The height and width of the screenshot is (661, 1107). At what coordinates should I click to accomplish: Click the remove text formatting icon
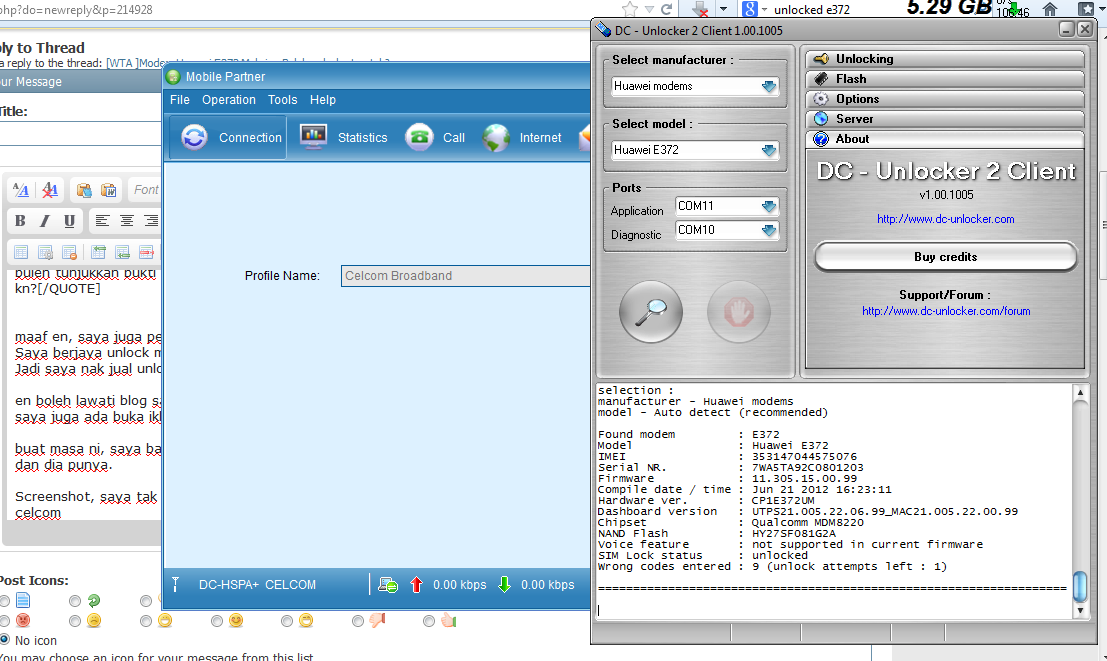[49, 190]
